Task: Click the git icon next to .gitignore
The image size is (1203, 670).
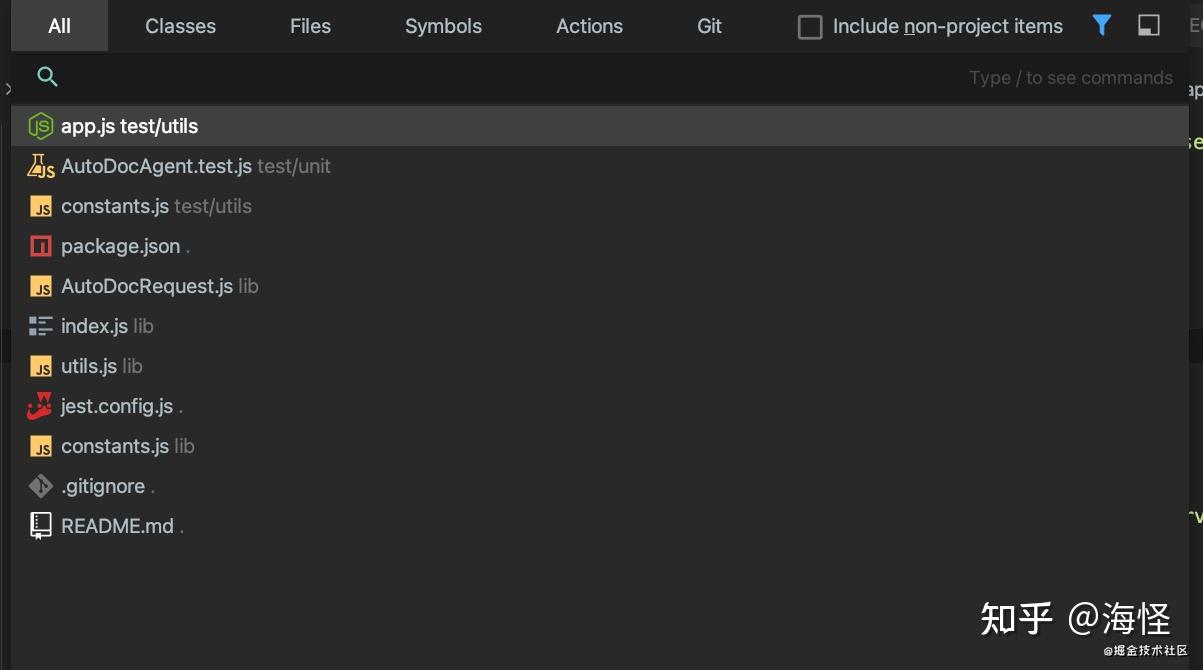Action: click(40, 486)
